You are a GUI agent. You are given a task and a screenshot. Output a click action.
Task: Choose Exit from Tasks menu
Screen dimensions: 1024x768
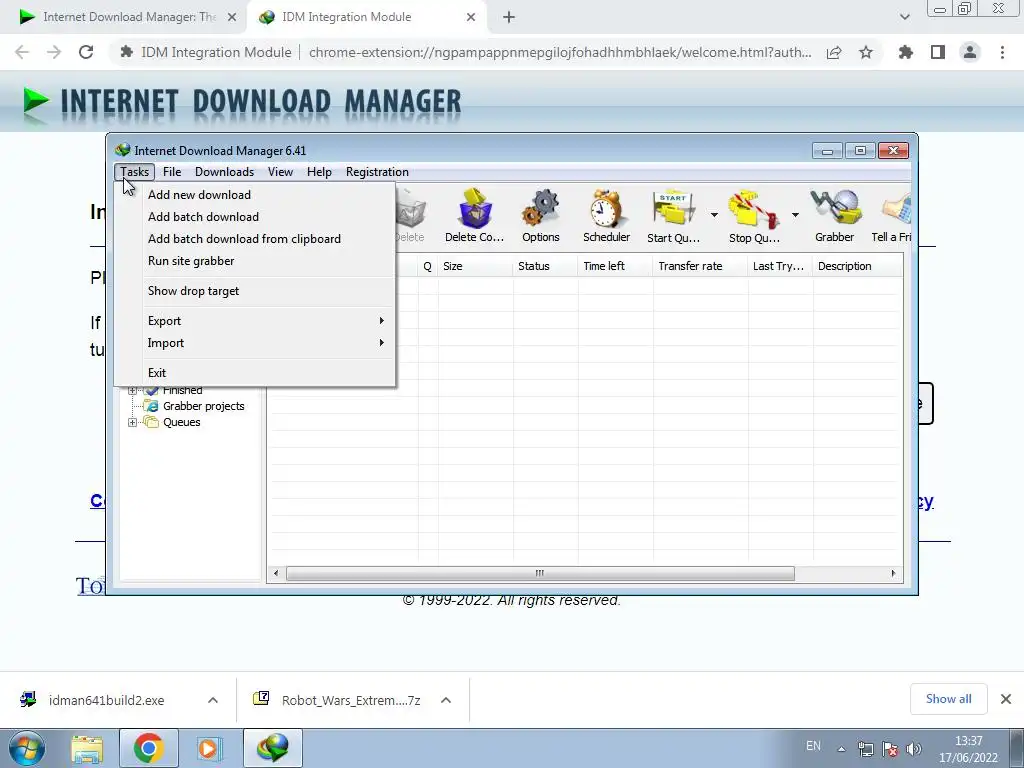click(x=268, y=373)
